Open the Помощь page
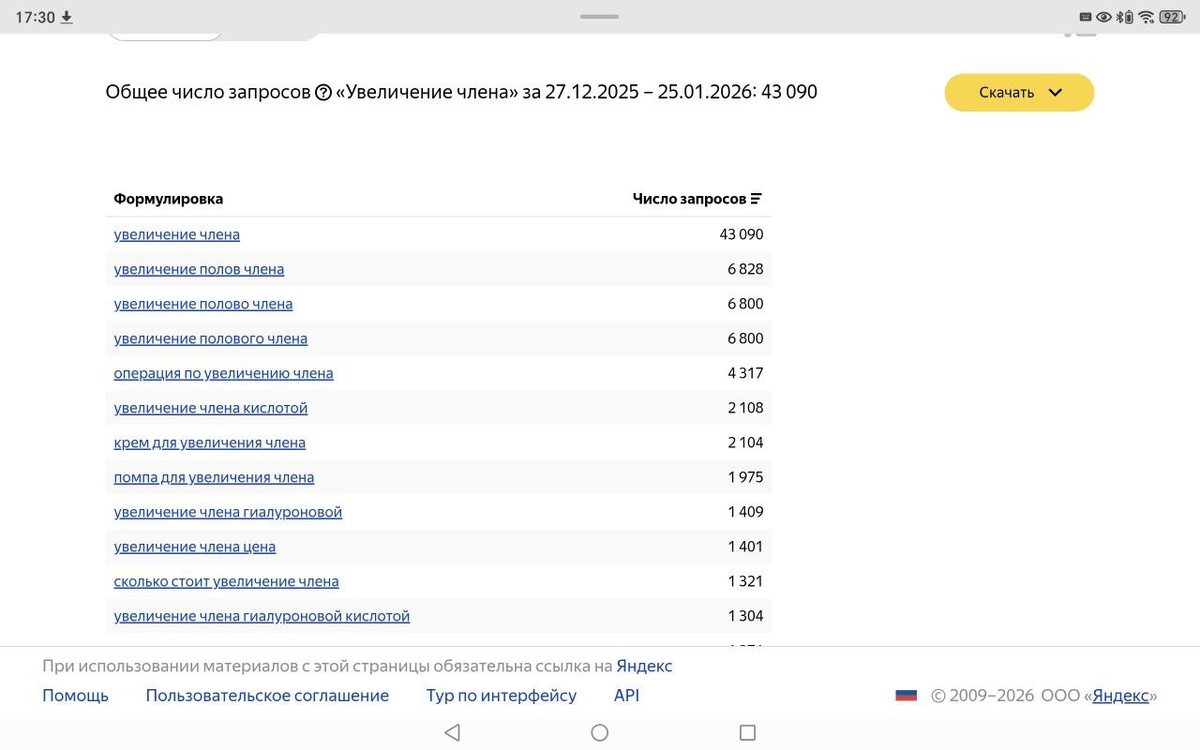Viewport: 1200px width, 750px height. click(74, 695)
